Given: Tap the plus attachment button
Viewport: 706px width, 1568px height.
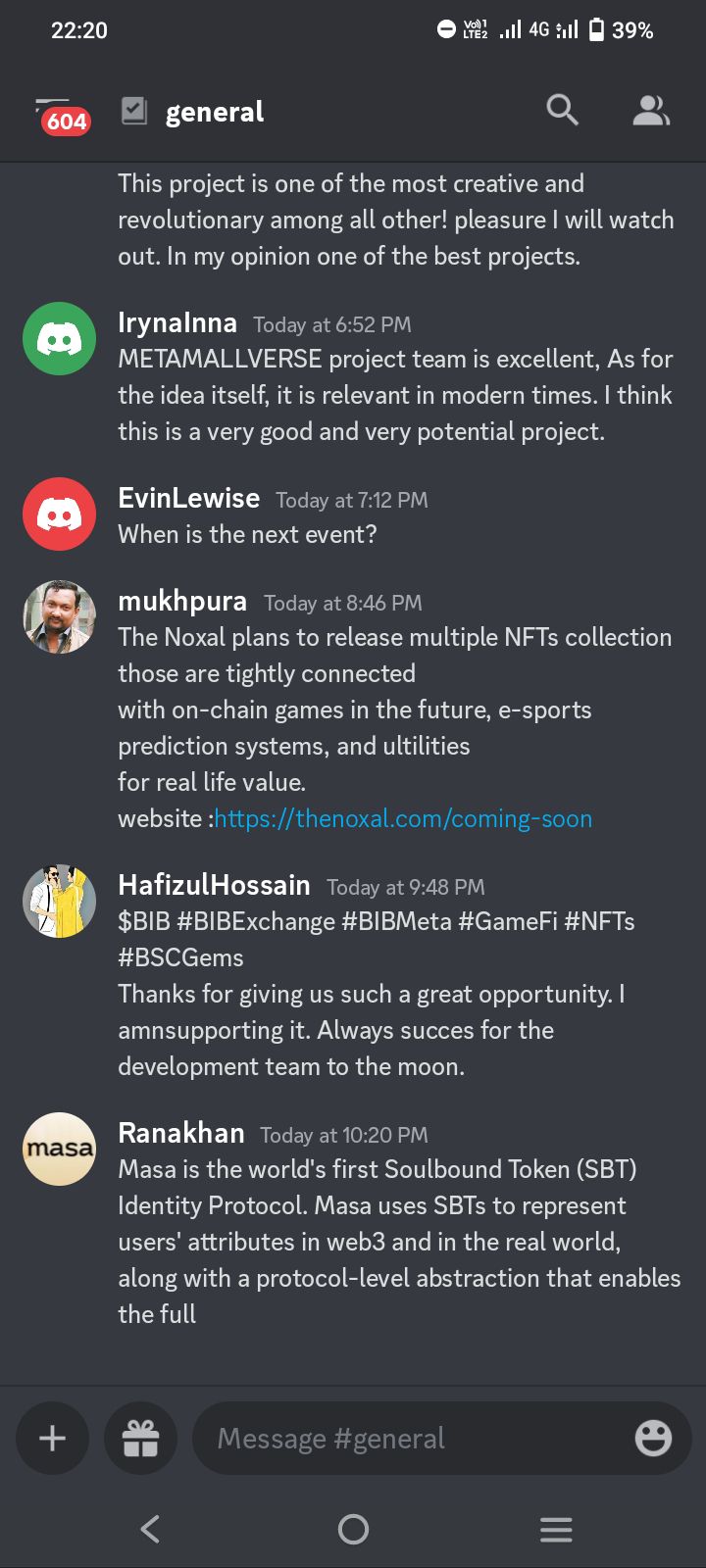Looking at the screenshot, I should tap(52, 1438).
